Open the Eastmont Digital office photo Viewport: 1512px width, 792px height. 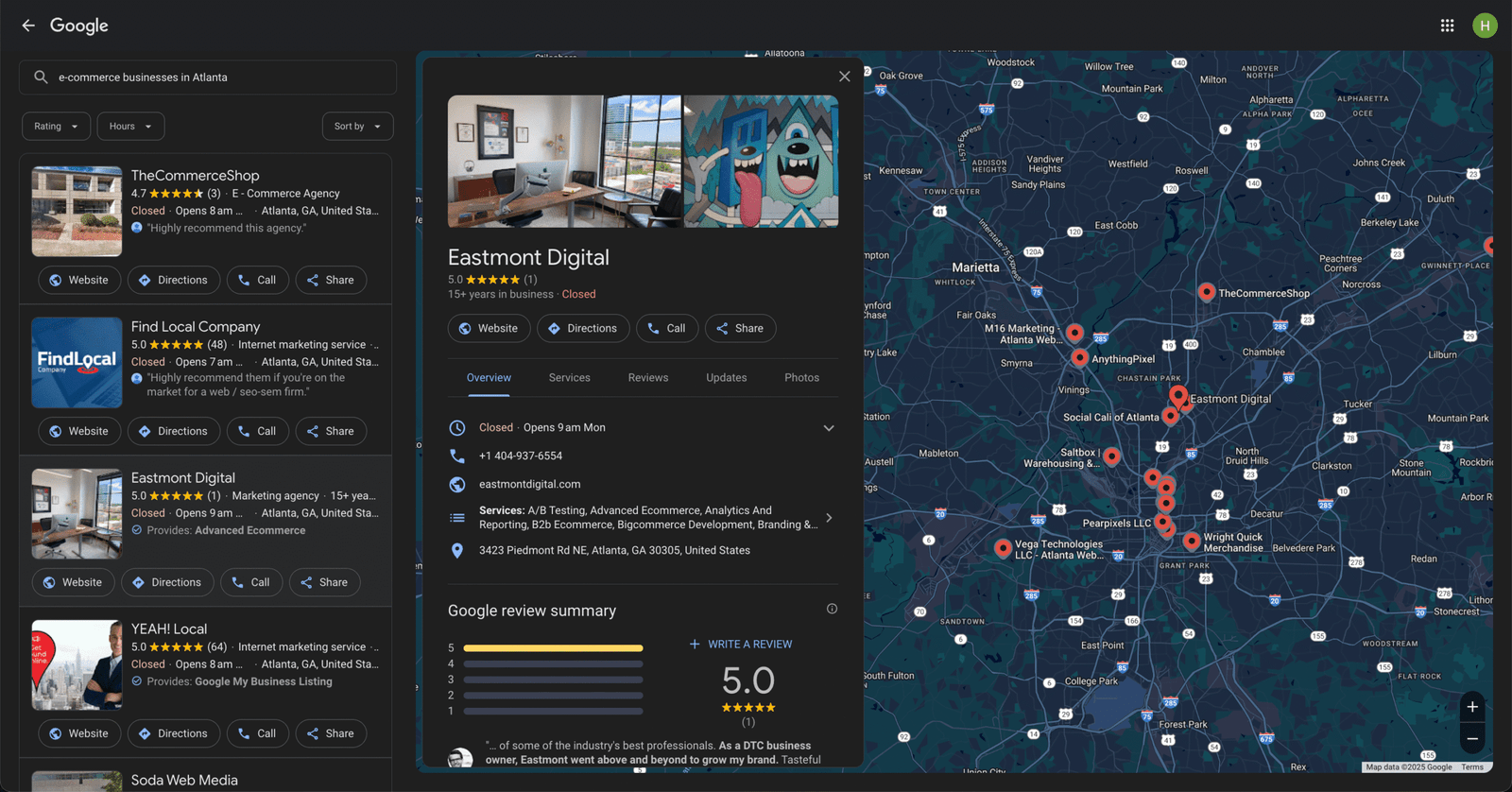point(564,162)
